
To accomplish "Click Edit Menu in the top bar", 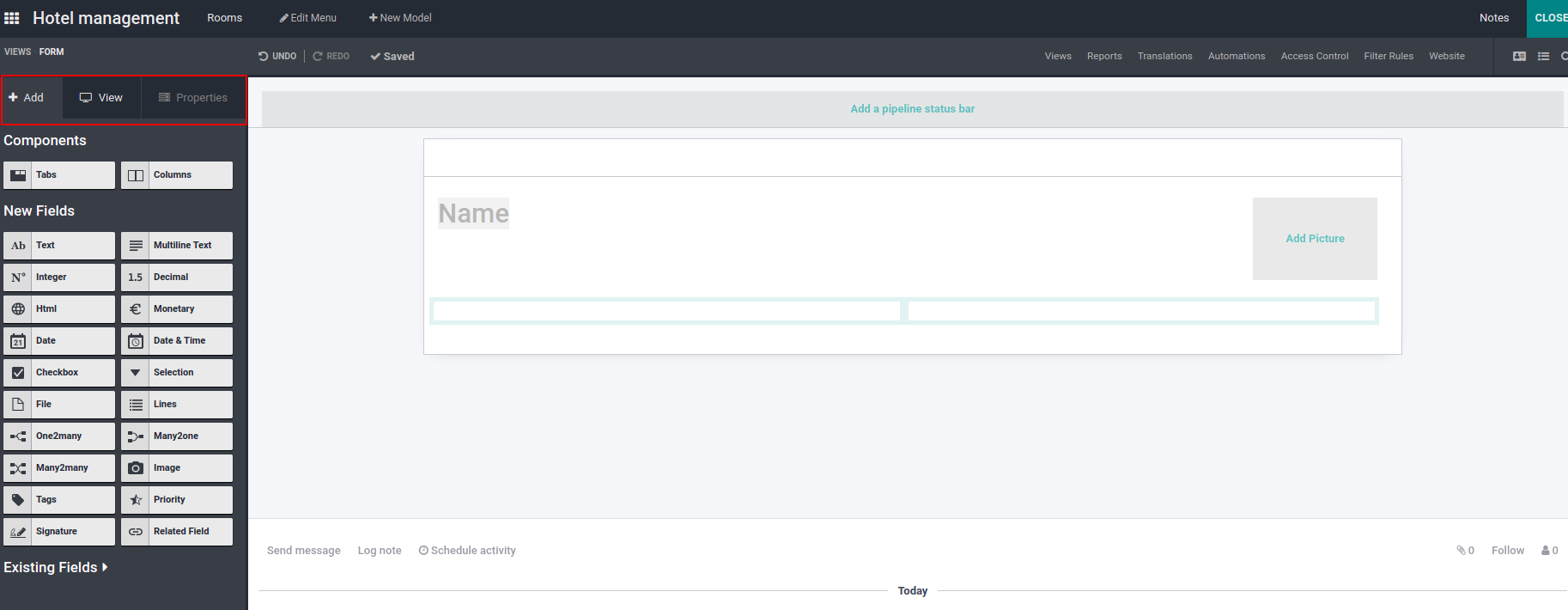I will point(308,18).
